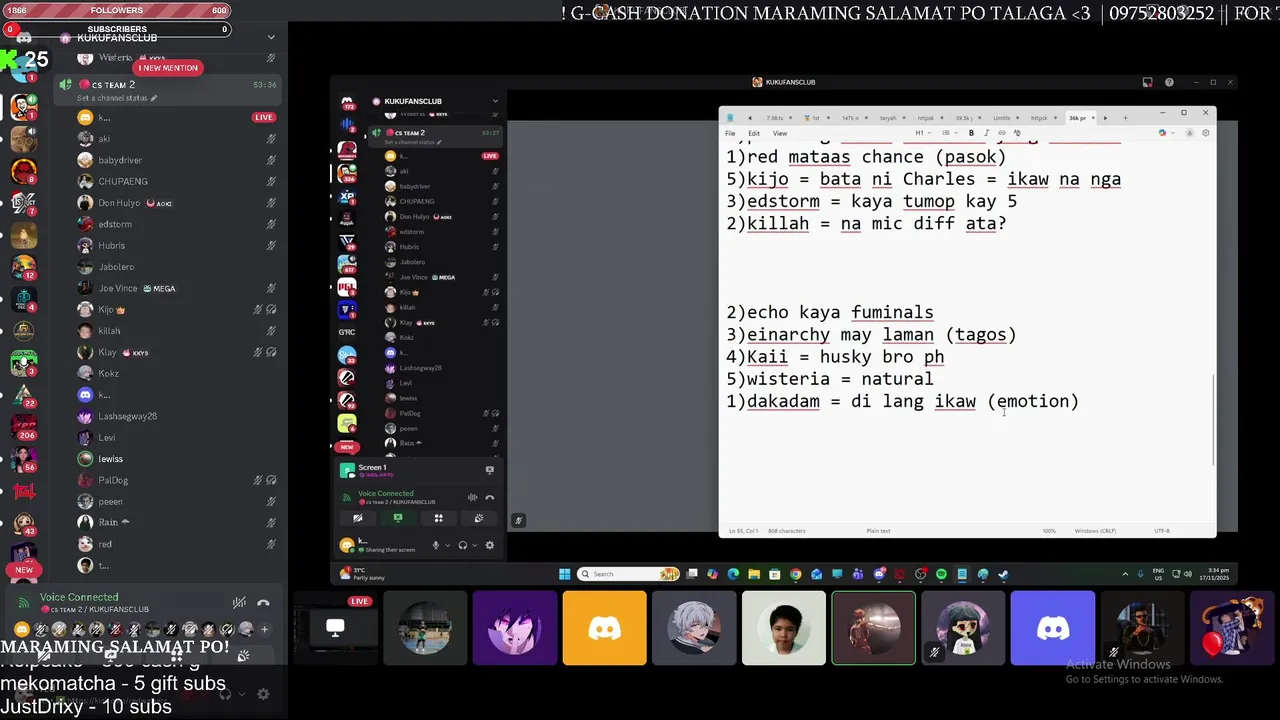Select the blurple Discord avatar tile
This screenshot has height=720, width=1280.
(1052, 628)
